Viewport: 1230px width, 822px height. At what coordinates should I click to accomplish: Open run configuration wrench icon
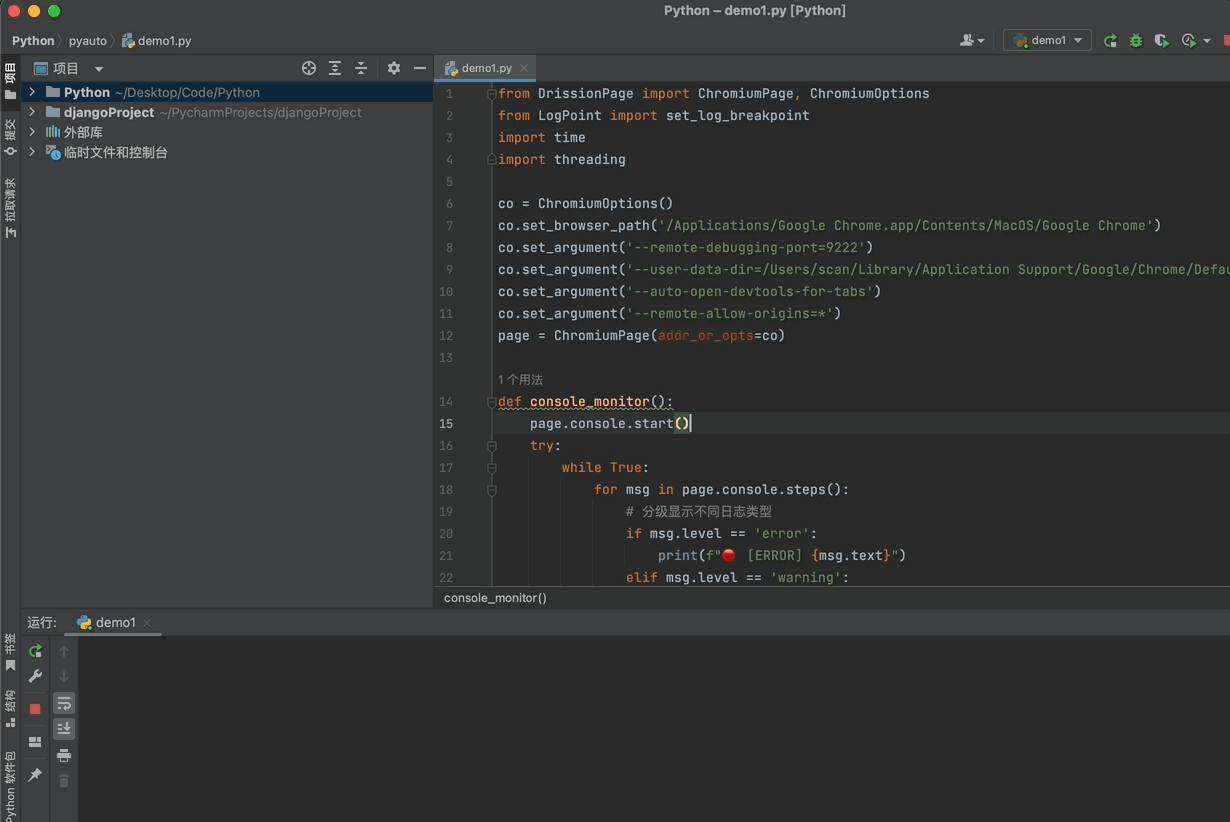[x=35, y=677]
